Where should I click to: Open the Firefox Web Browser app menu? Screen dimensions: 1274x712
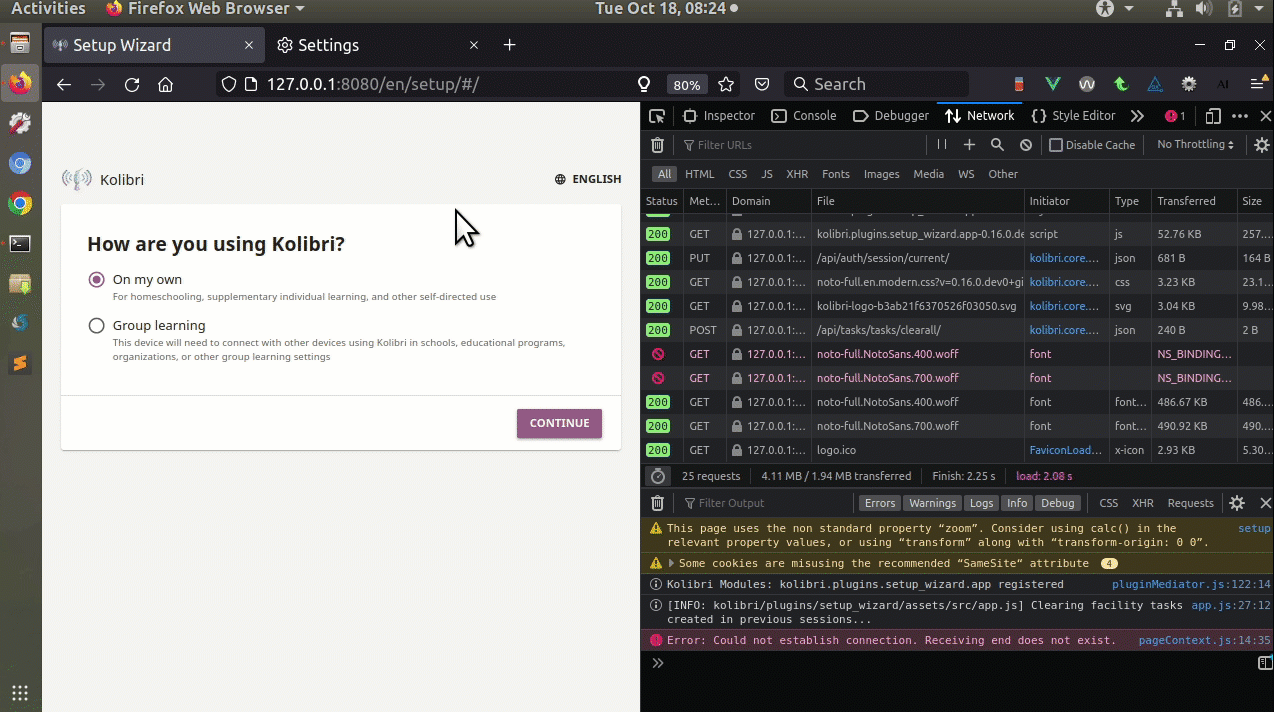click(x=205, y=9)
